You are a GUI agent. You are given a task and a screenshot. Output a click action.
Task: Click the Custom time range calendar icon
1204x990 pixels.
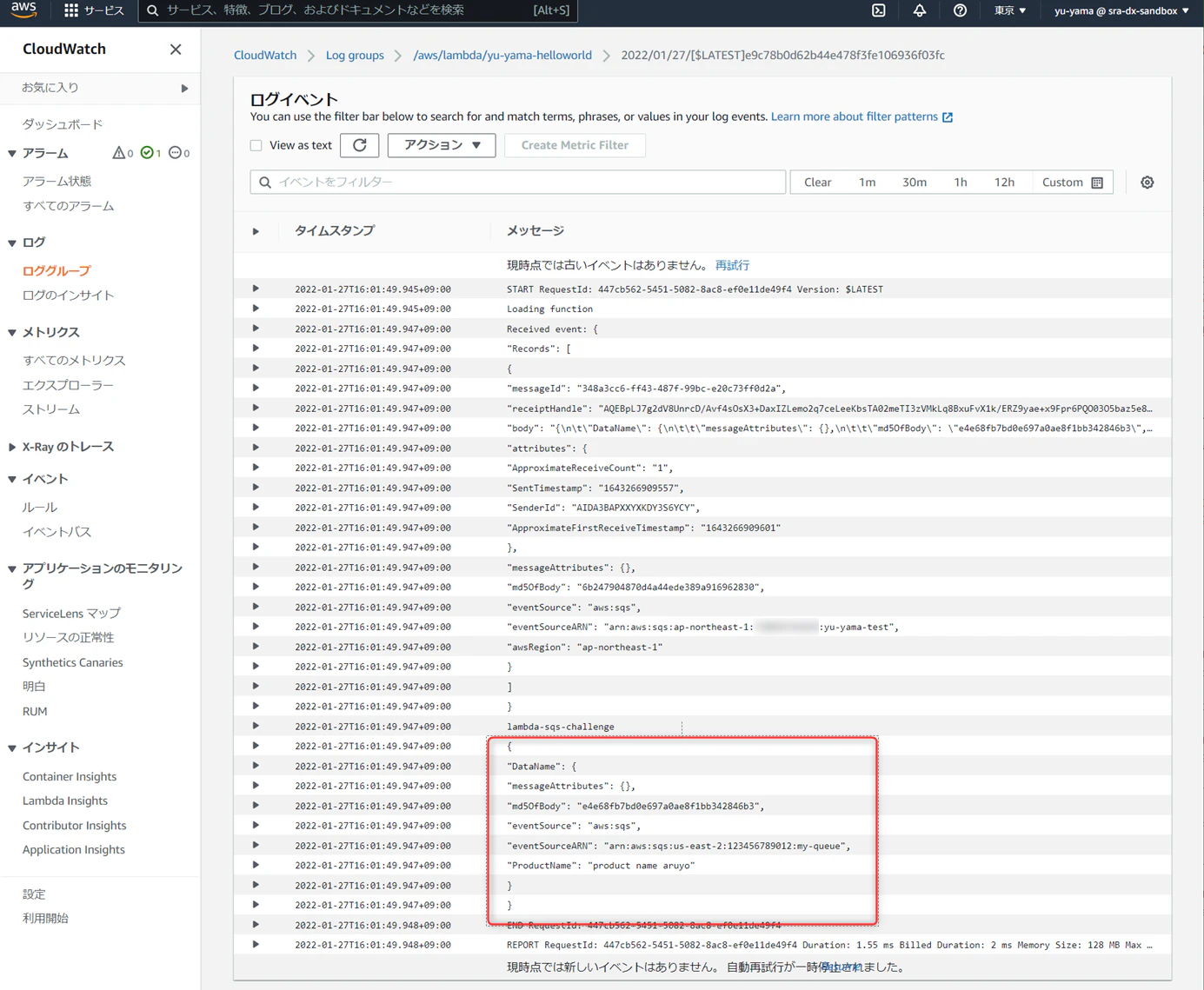(x=1097, y=183)
